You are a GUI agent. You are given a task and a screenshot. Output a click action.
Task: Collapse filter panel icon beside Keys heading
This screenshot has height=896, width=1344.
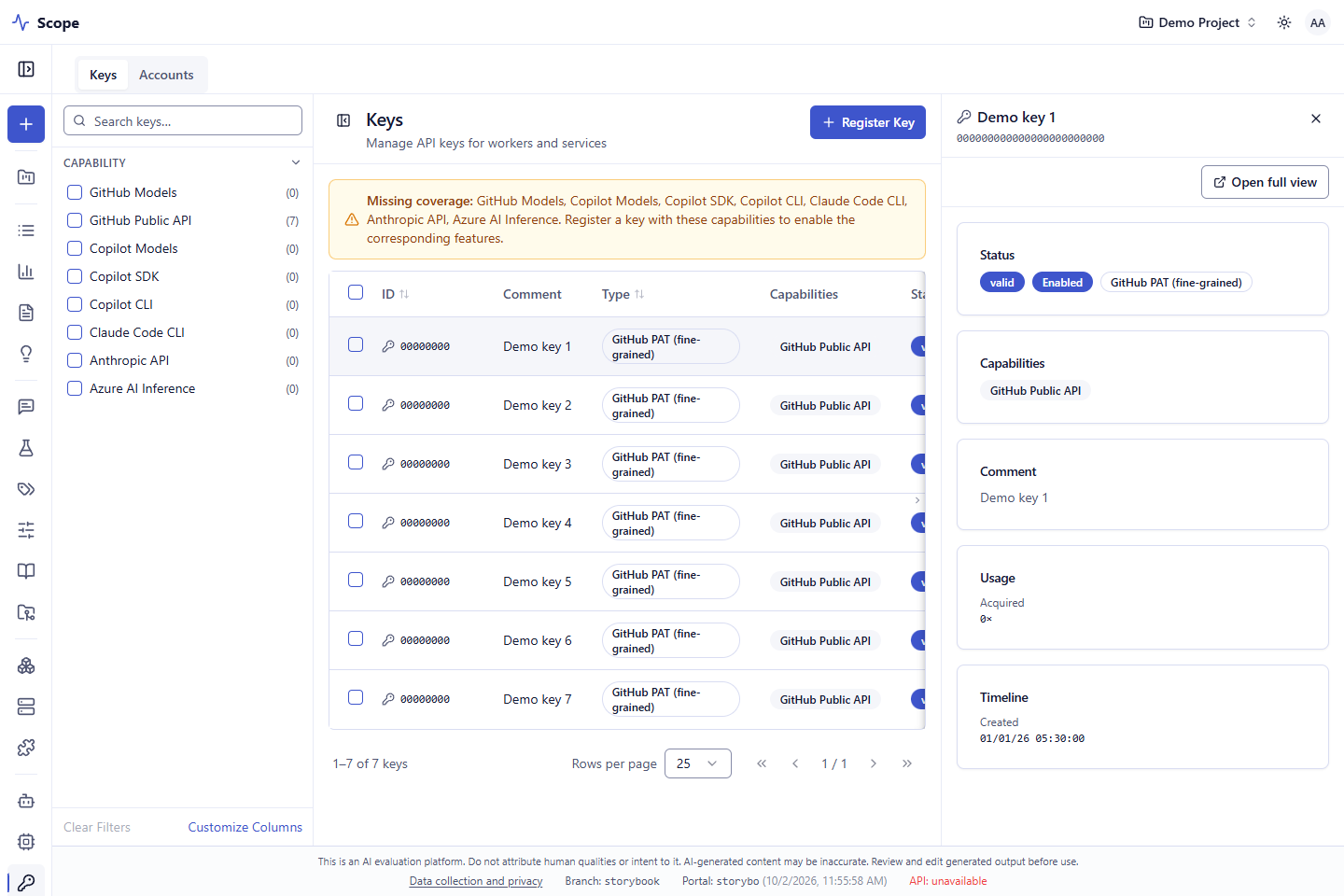coord(343,120)
